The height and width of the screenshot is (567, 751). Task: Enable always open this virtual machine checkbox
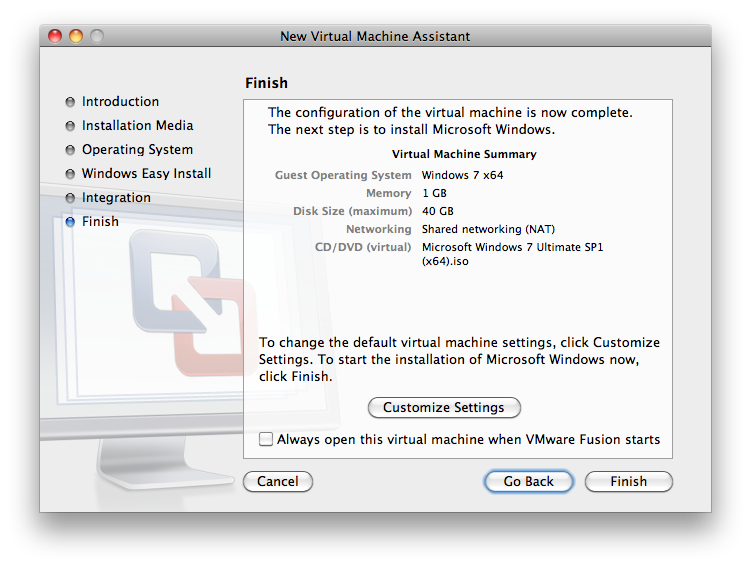click(x=266, y=439)
